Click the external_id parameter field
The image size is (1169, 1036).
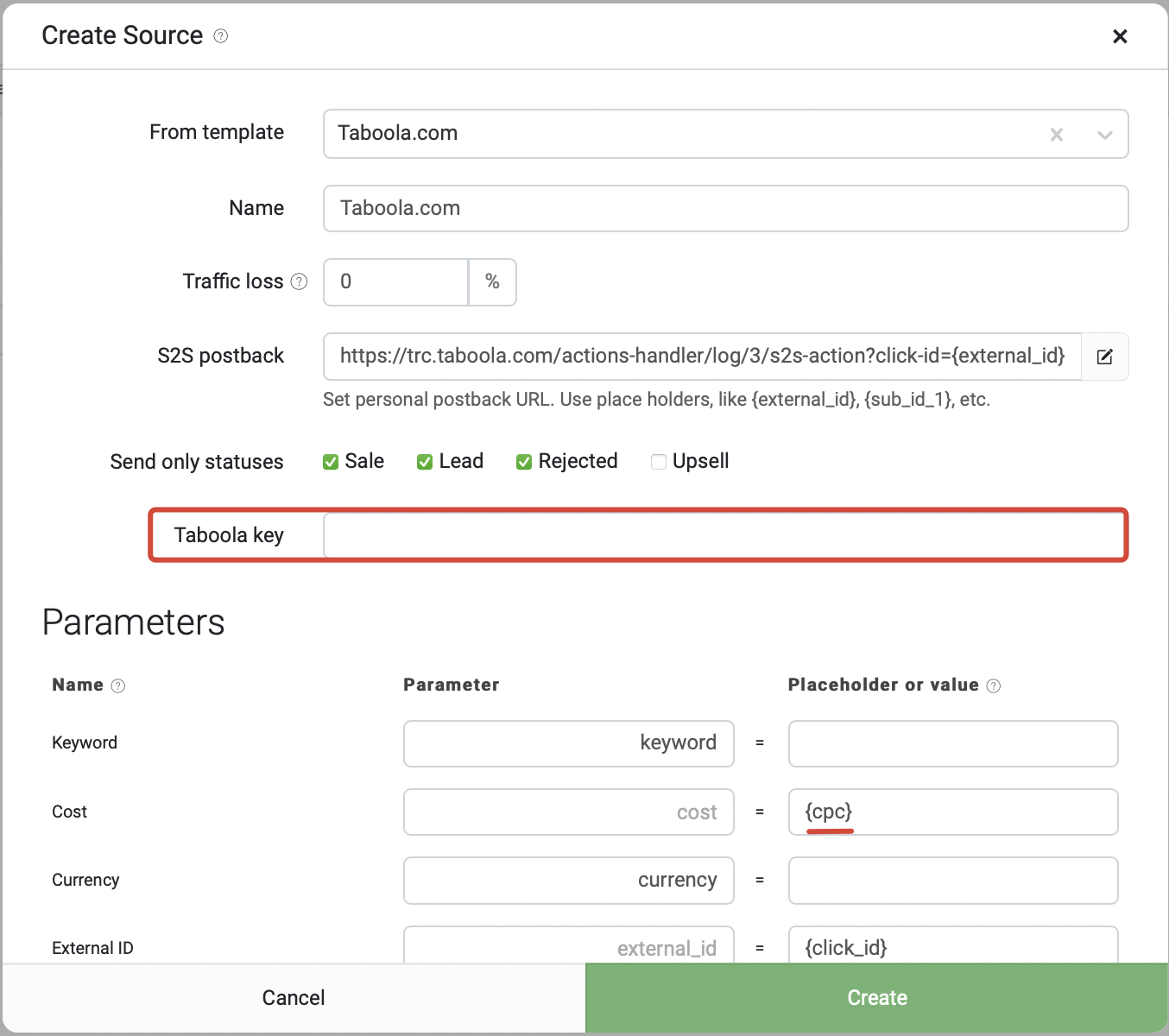(569, 945)
